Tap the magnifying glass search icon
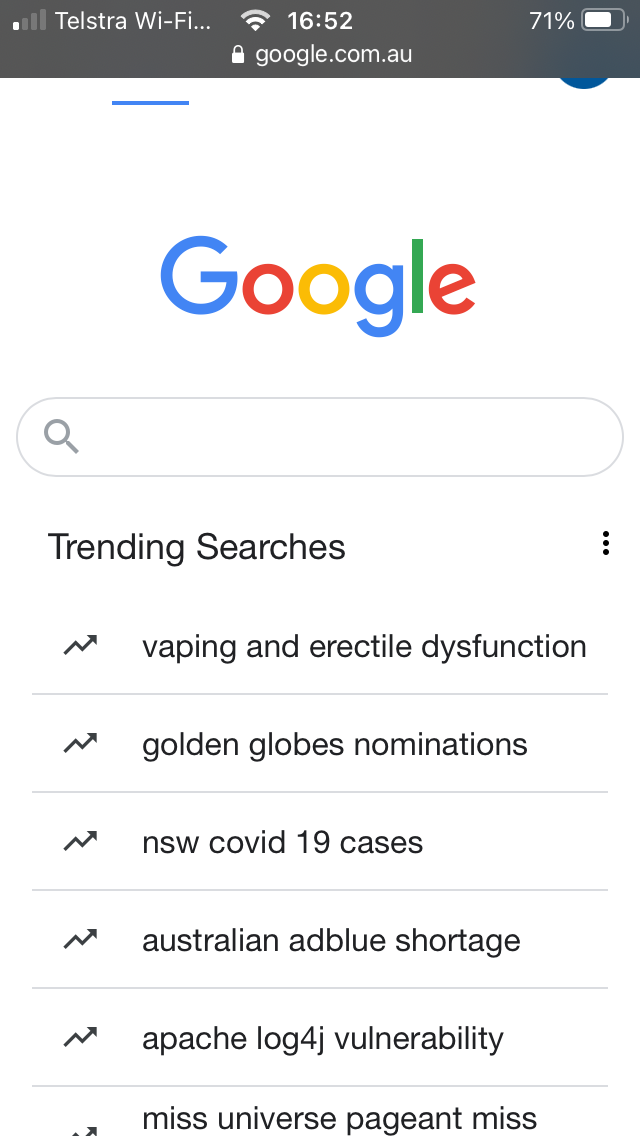 point(61,437)
